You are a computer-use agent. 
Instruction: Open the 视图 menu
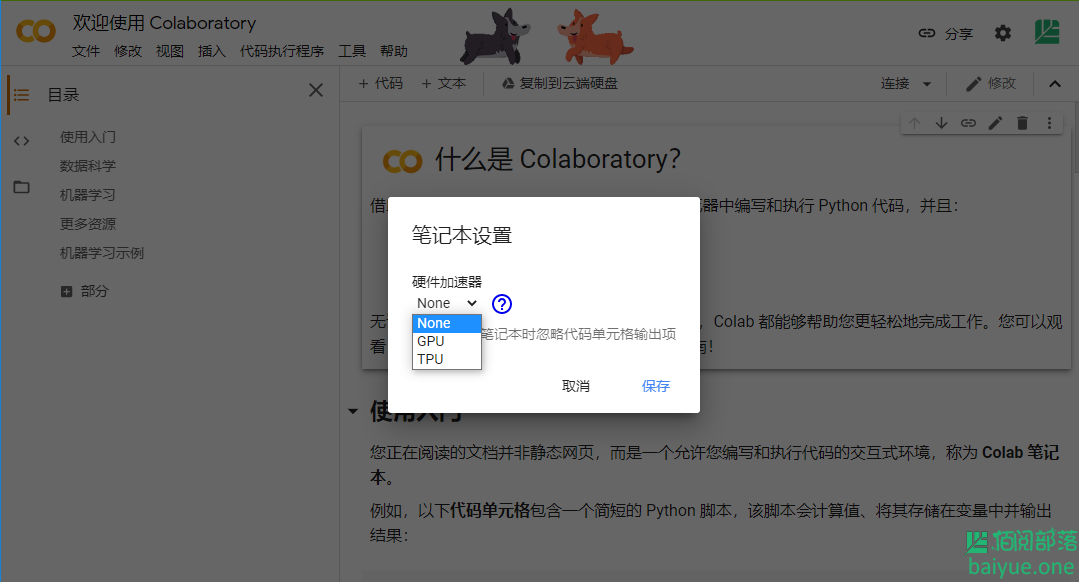170,52
